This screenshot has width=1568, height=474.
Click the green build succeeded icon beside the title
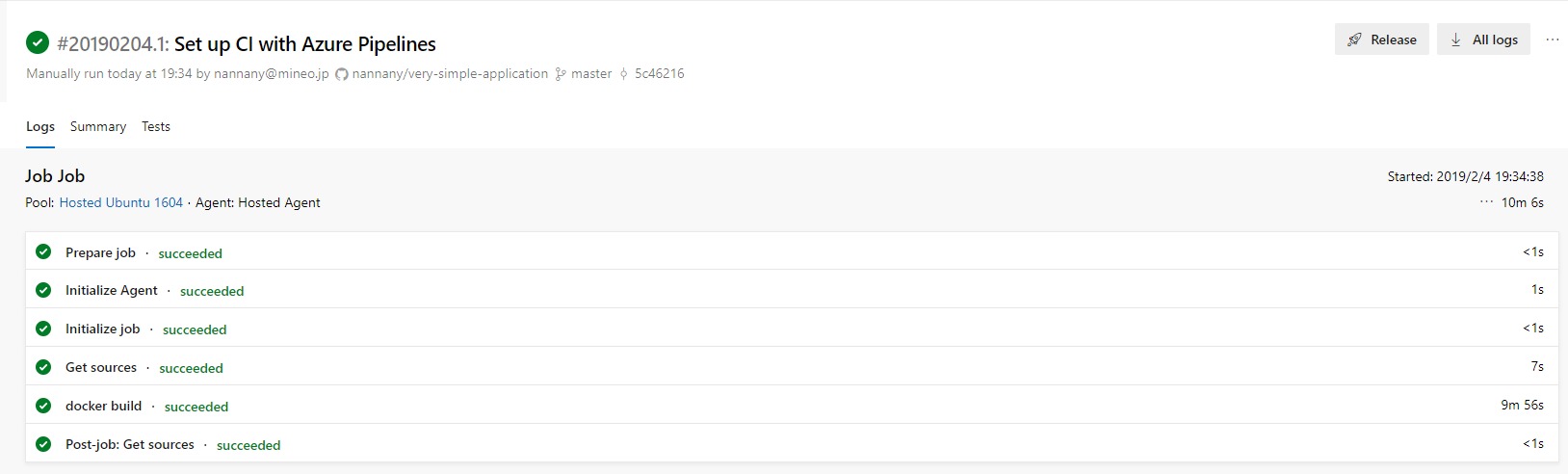click(38, 42)
